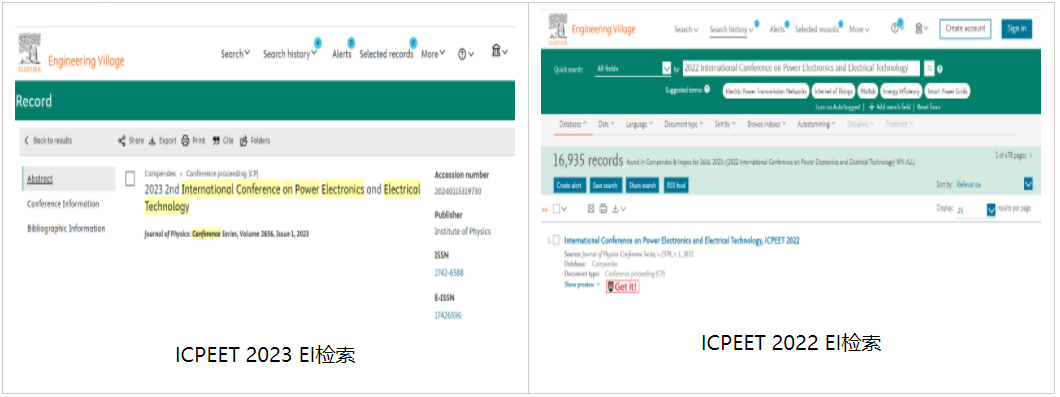
Task: Click the Share icon in the record toolbar
Action: pyautogui.click(x=122, y=141)
